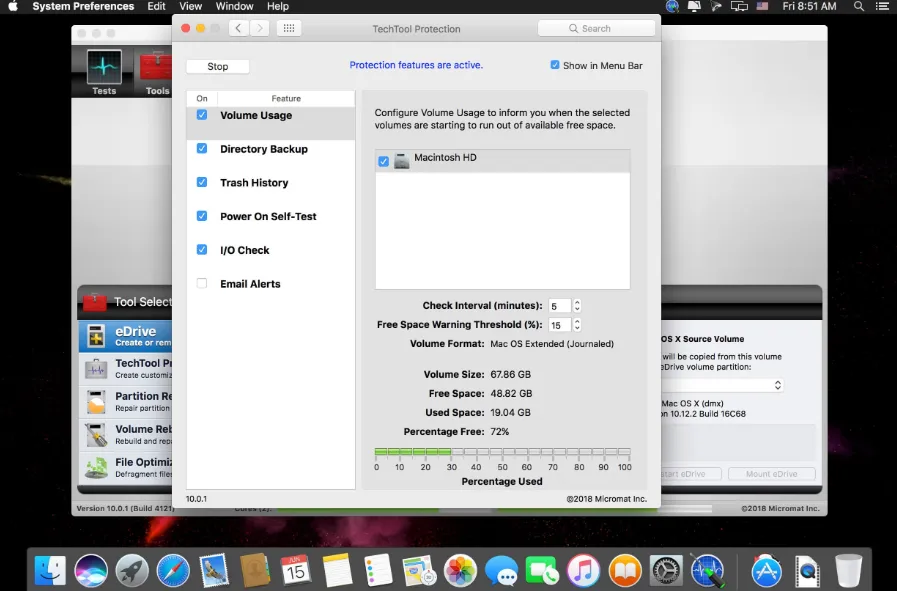
Task: Go forward with the right arrow button
Action: (x=260, y=28)
